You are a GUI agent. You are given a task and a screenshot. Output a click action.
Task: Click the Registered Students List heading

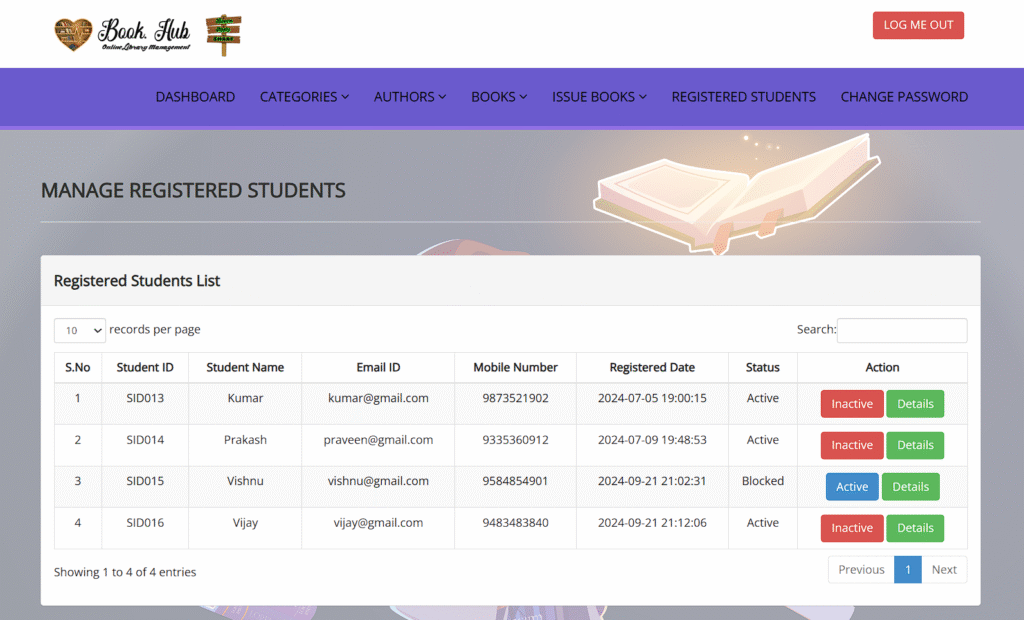click(136, 281)
